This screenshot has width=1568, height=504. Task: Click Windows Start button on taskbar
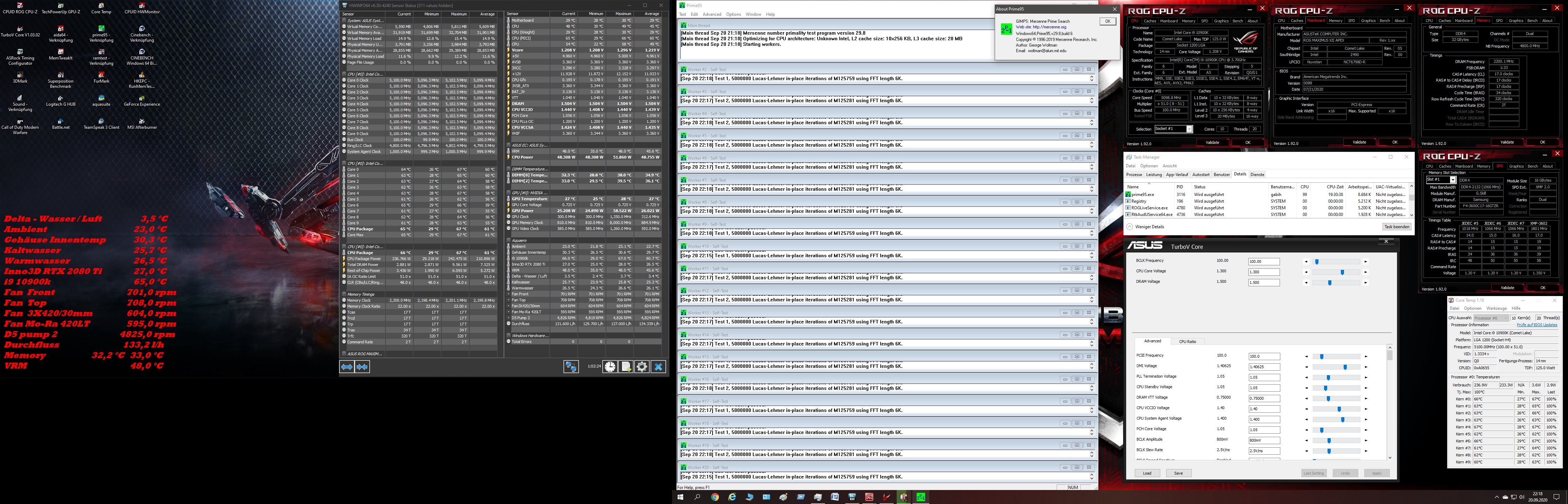[x=680, y=497]
